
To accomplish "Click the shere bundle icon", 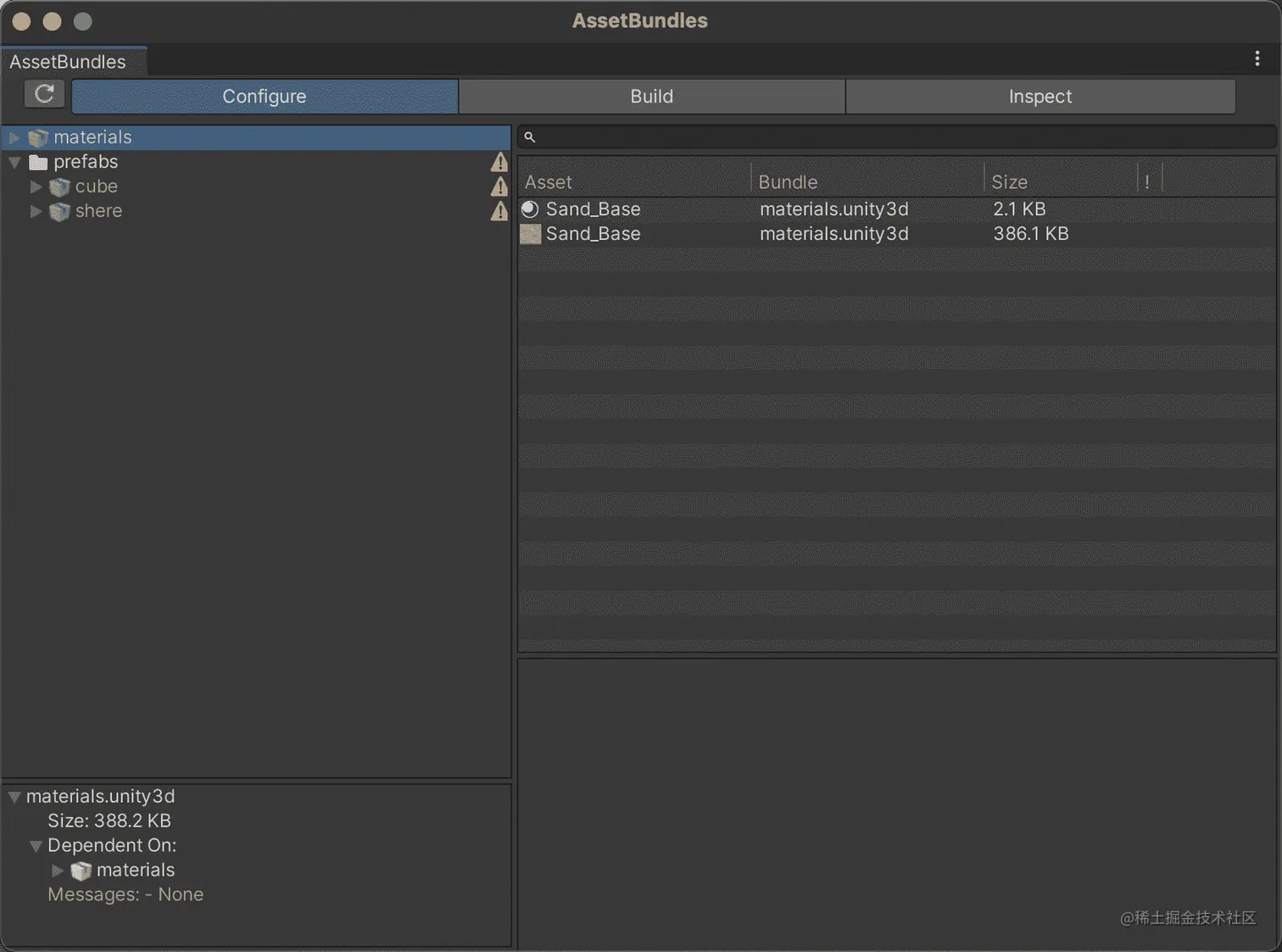I will point(59,211).
